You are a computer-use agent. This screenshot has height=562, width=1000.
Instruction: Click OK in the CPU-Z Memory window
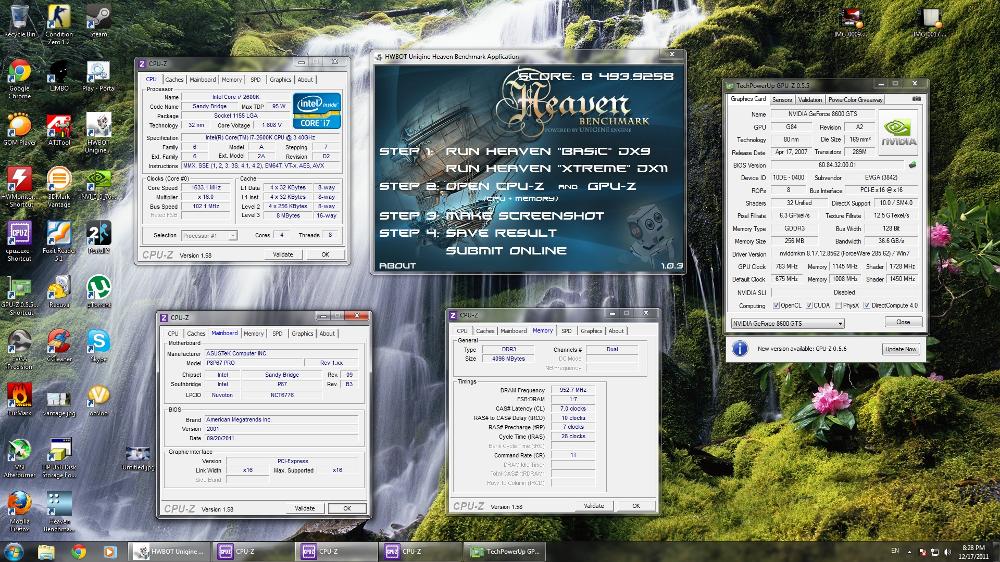pos(636,506)
